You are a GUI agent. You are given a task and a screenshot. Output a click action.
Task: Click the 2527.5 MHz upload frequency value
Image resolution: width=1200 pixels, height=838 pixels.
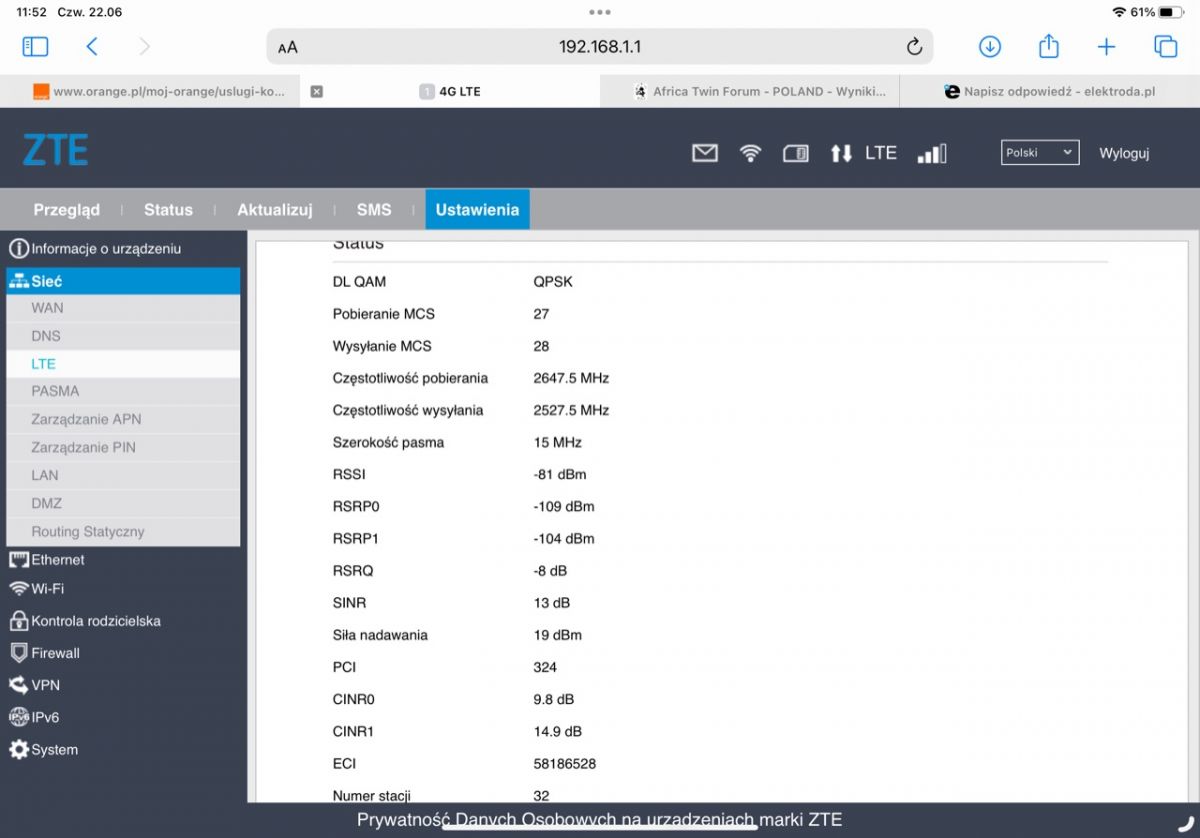pyautogui.click(x=571, y=410)
